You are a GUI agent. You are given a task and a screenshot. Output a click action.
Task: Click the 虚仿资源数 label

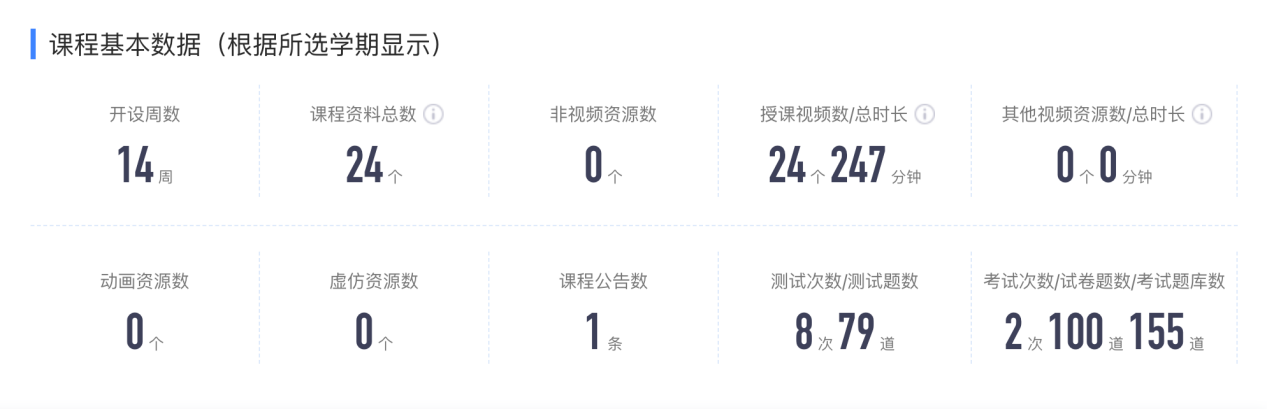click(x=374, y=281)
